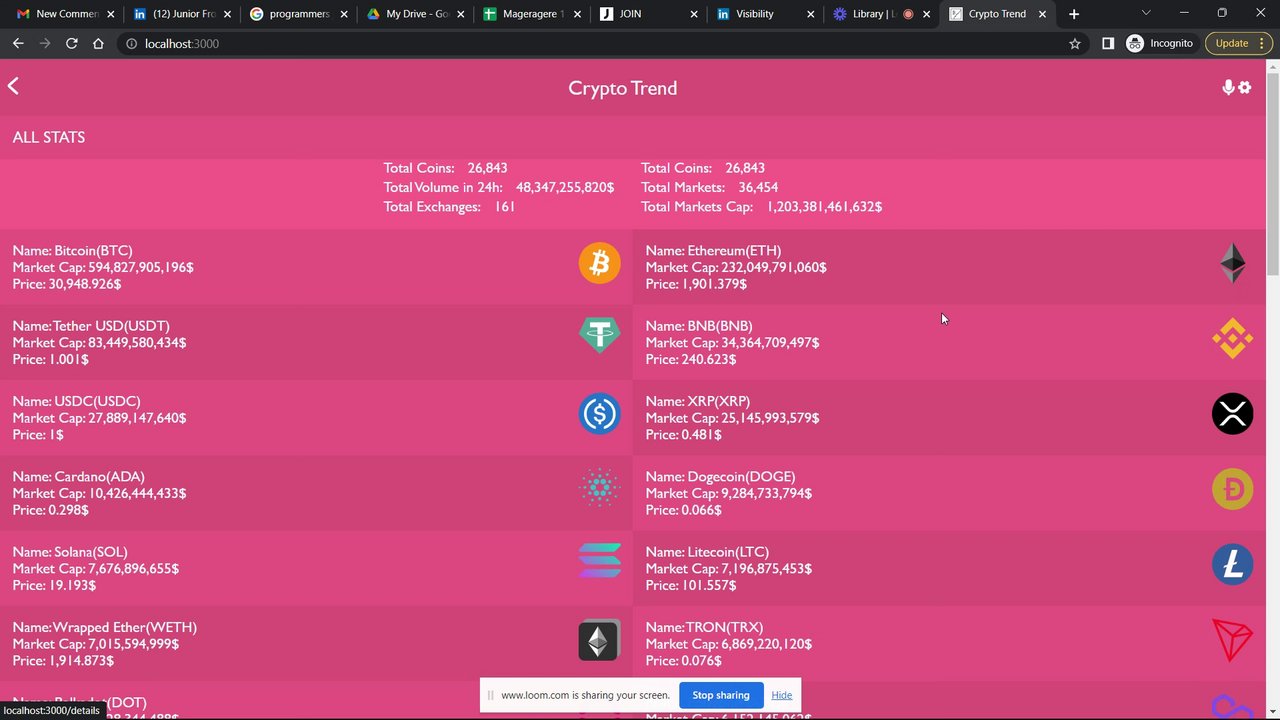Select the Name: USDC(USDC) text

tap(76, 401)
